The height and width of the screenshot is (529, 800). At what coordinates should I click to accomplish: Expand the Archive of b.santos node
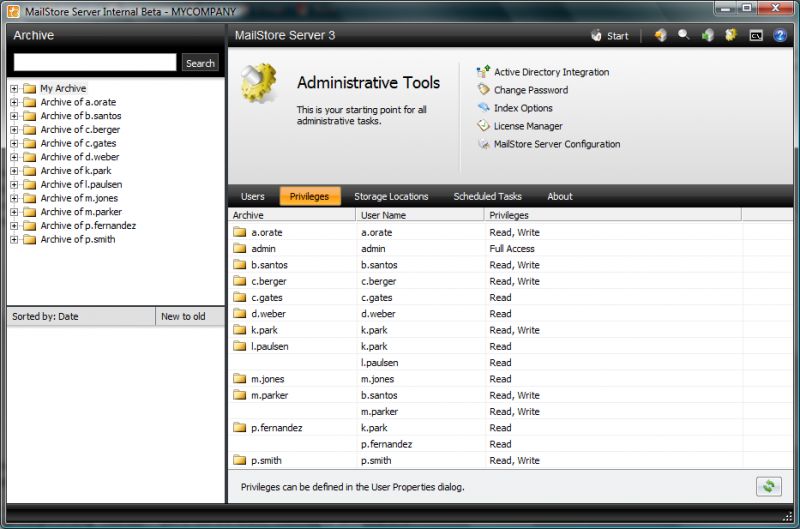click(x=14, y=116)
